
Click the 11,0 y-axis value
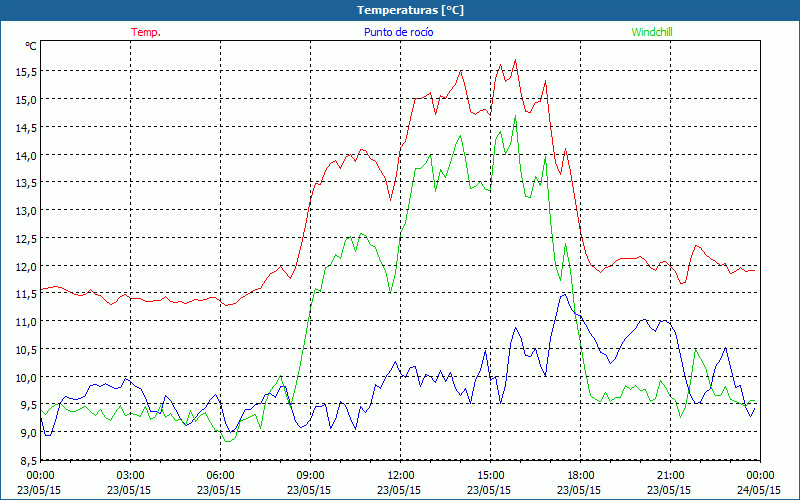[27, 322]
